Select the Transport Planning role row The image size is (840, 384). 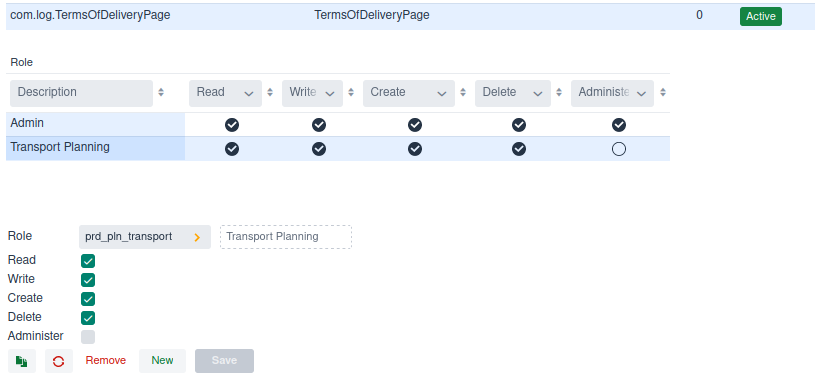coord(338,148)
